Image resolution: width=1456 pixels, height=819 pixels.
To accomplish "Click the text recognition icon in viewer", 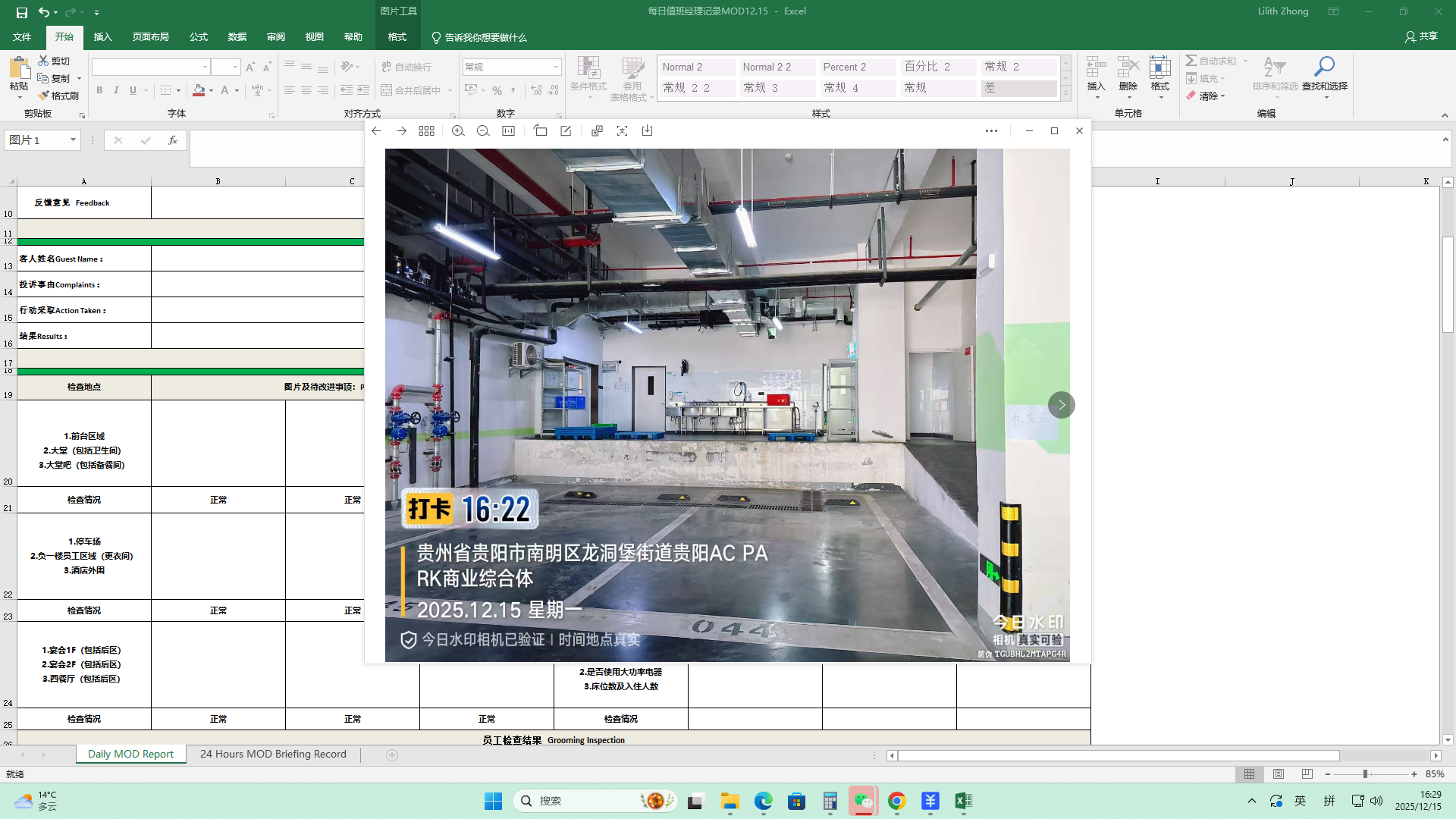I will 622,131.
